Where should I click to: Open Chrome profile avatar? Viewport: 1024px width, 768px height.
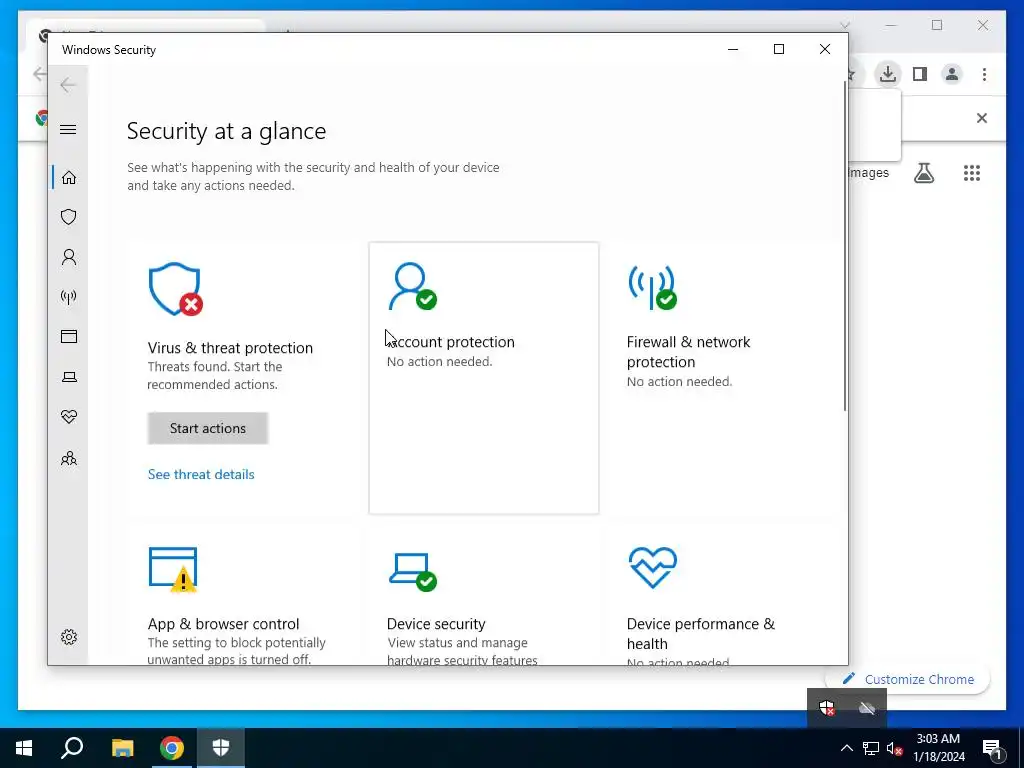[x=952, y=74]
